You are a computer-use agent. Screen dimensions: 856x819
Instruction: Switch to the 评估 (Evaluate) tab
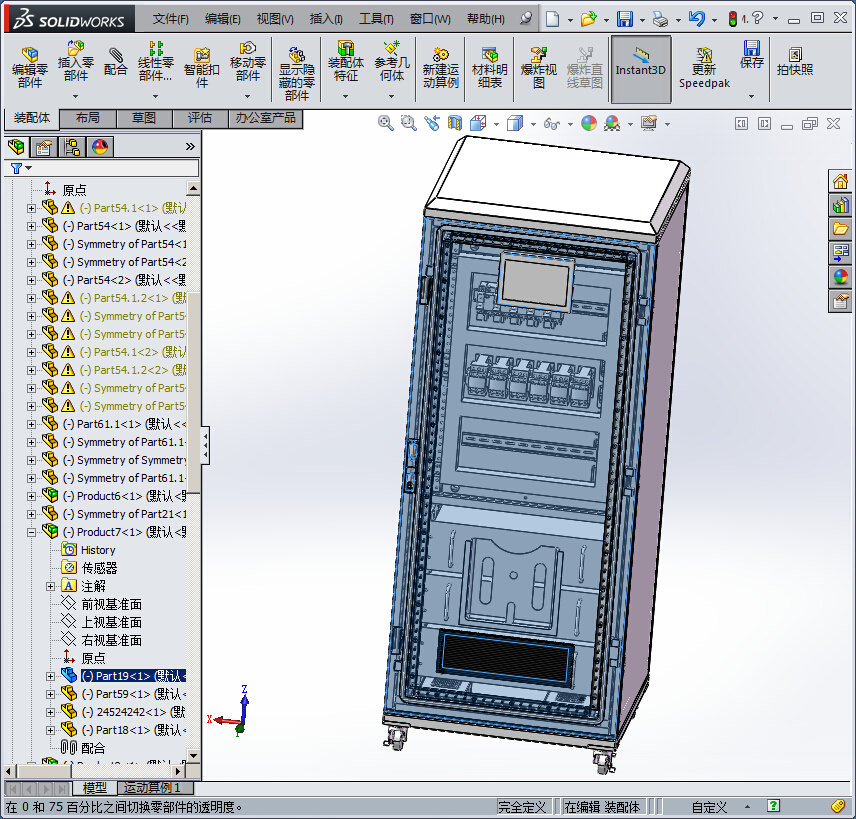[200, 118]
